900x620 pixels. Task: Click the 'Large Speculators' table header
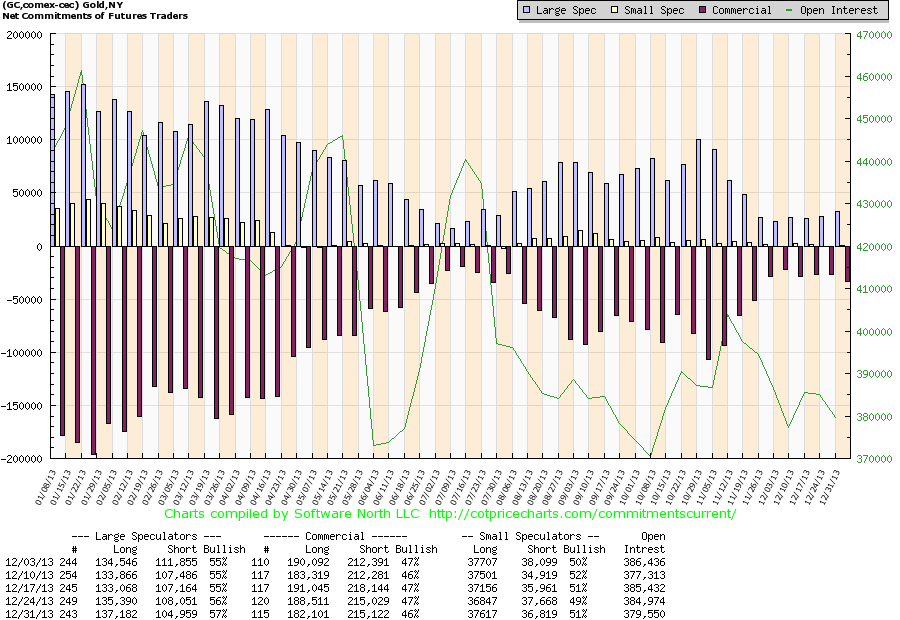click(146, 536)
